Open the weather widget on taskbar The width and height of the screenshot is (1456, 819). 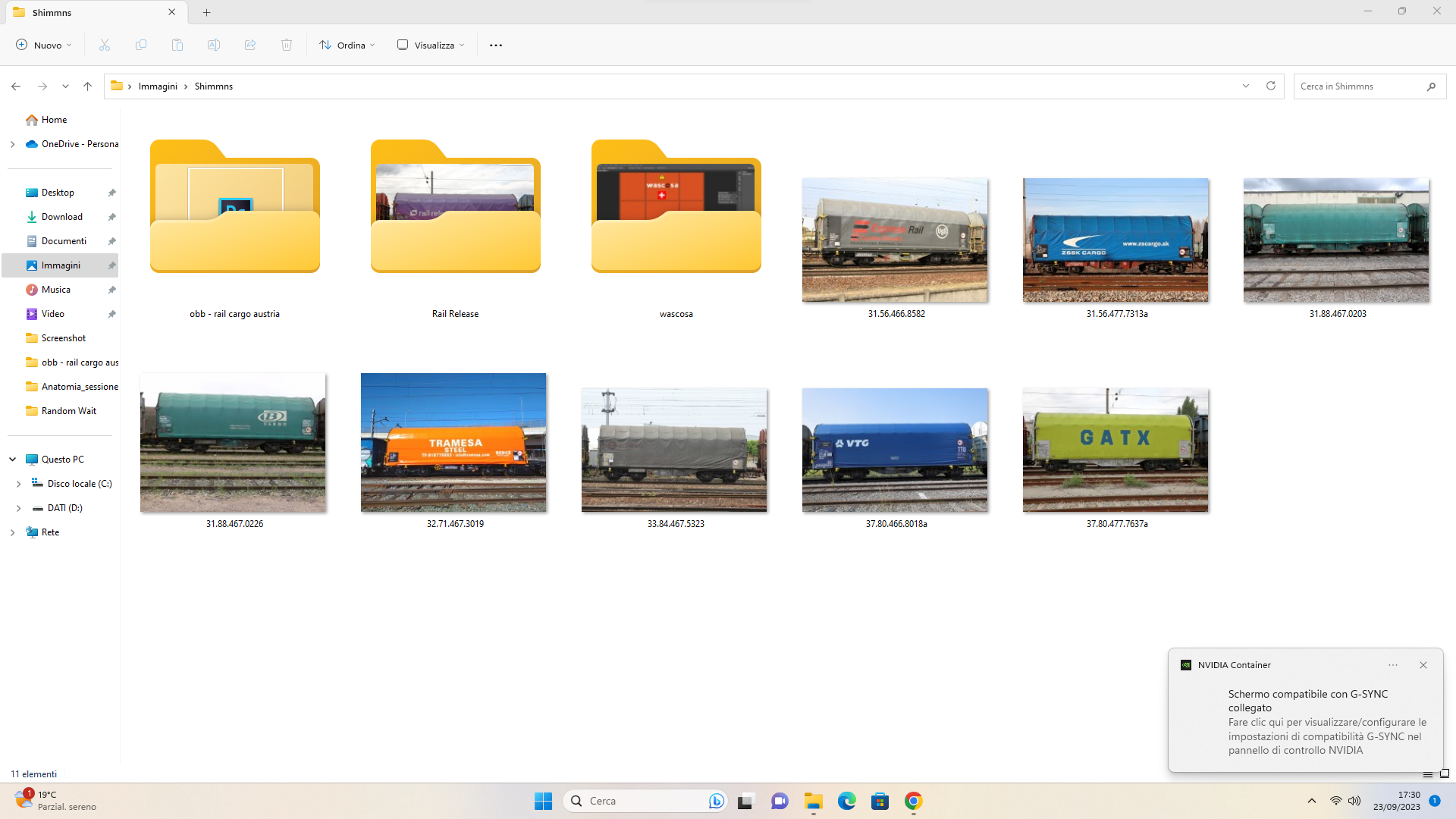[56, 801]
